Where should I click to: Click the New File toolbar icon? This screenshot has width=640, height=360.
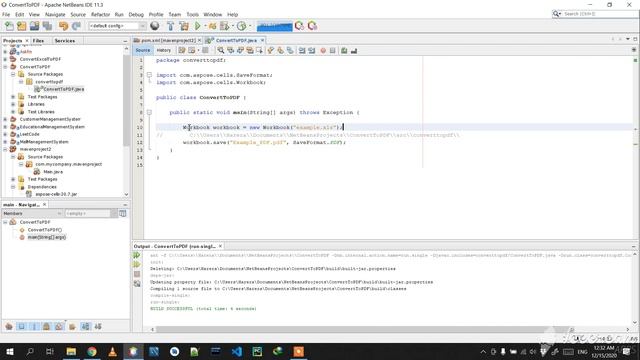point(9,26)
